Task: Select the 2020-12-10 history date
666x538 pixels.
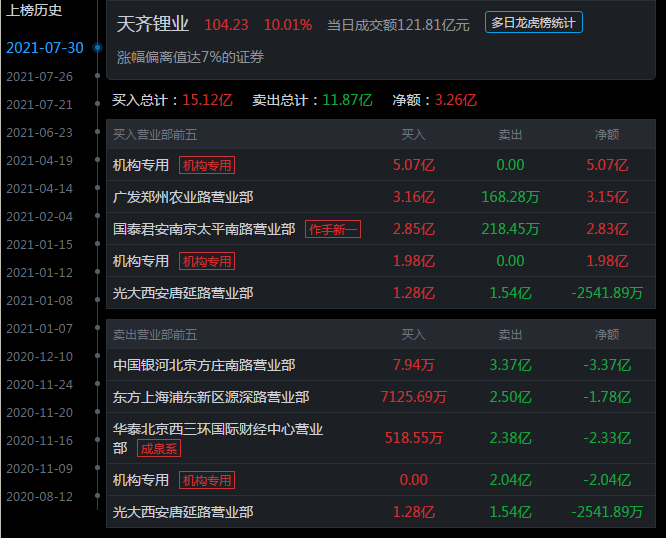Action: (x=40, y=357)
